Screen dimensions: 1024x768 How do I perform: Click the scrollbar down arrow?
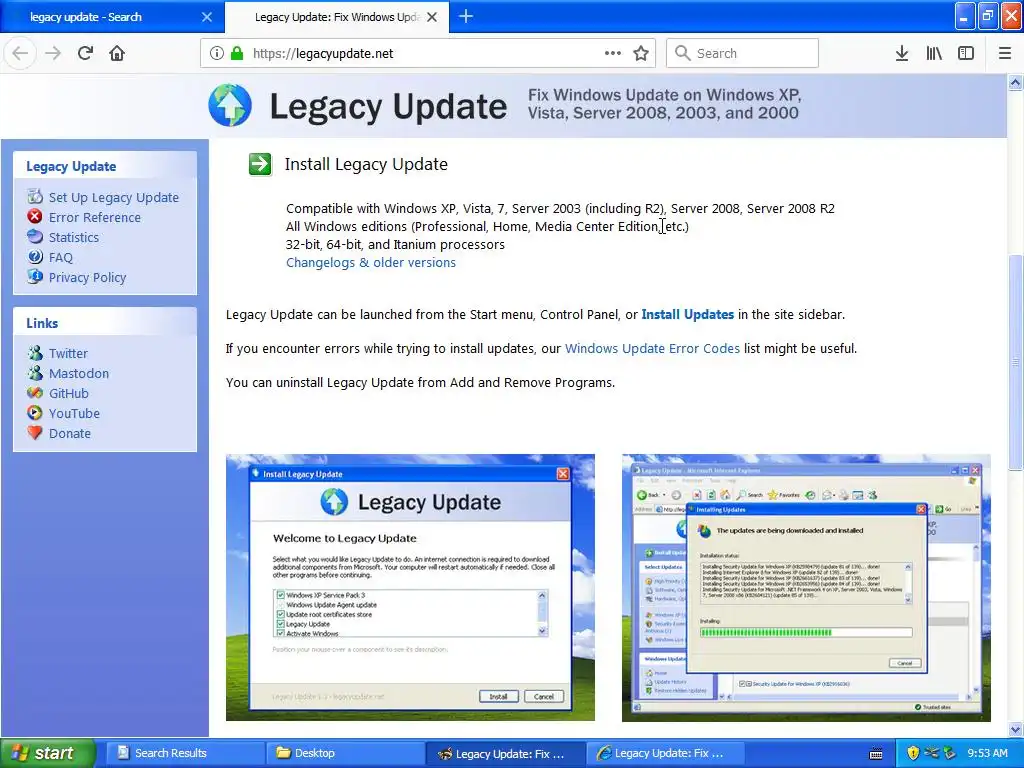[x=1016, y=729]
